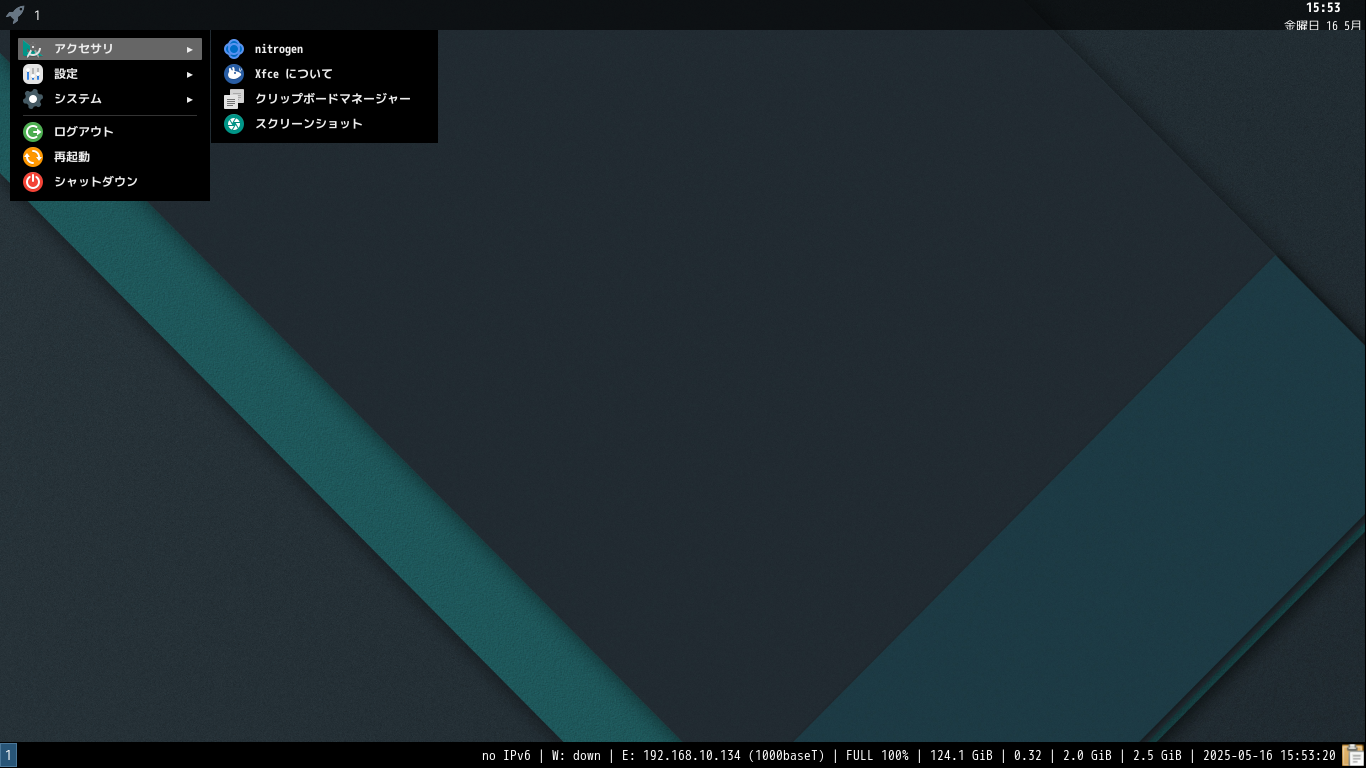This screenshot has height=768, width=1366.
Task: Expand the システム submenu arrow
Action: click(x=189, y=99)
